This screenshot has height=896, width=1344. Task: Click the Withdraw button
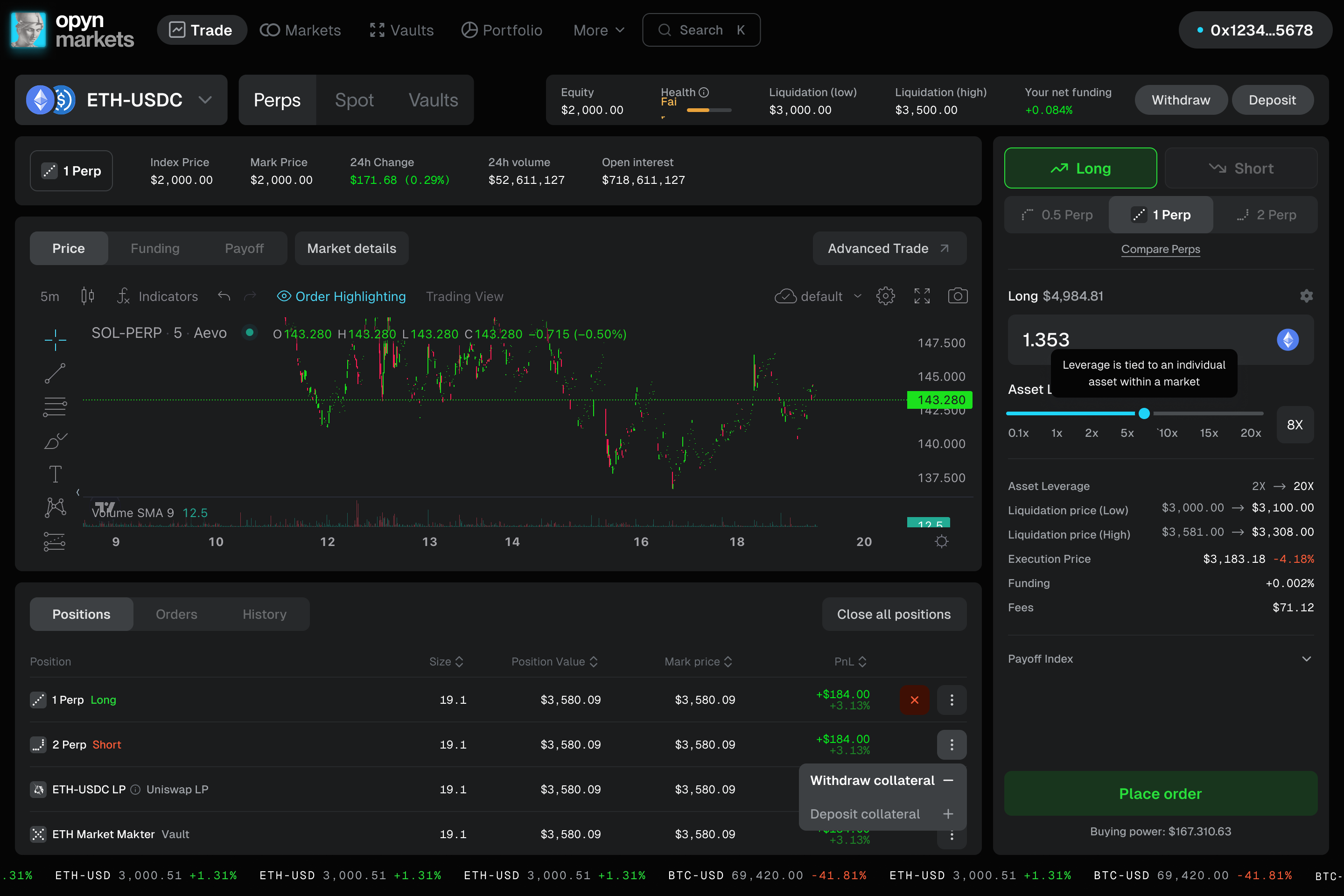1181,100
